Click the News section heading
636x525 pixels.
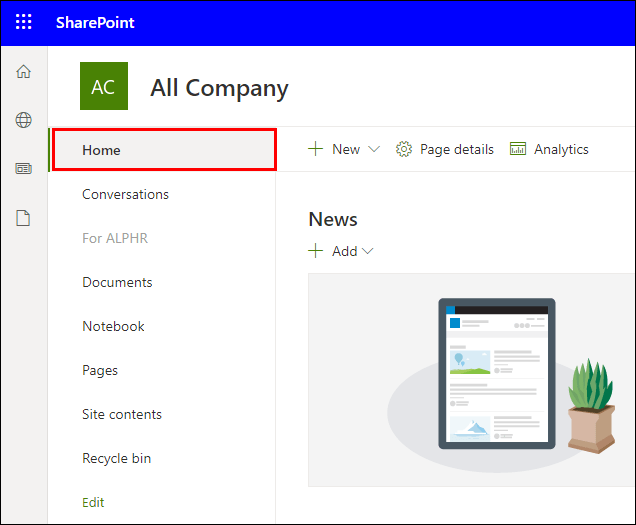(333, 219)
